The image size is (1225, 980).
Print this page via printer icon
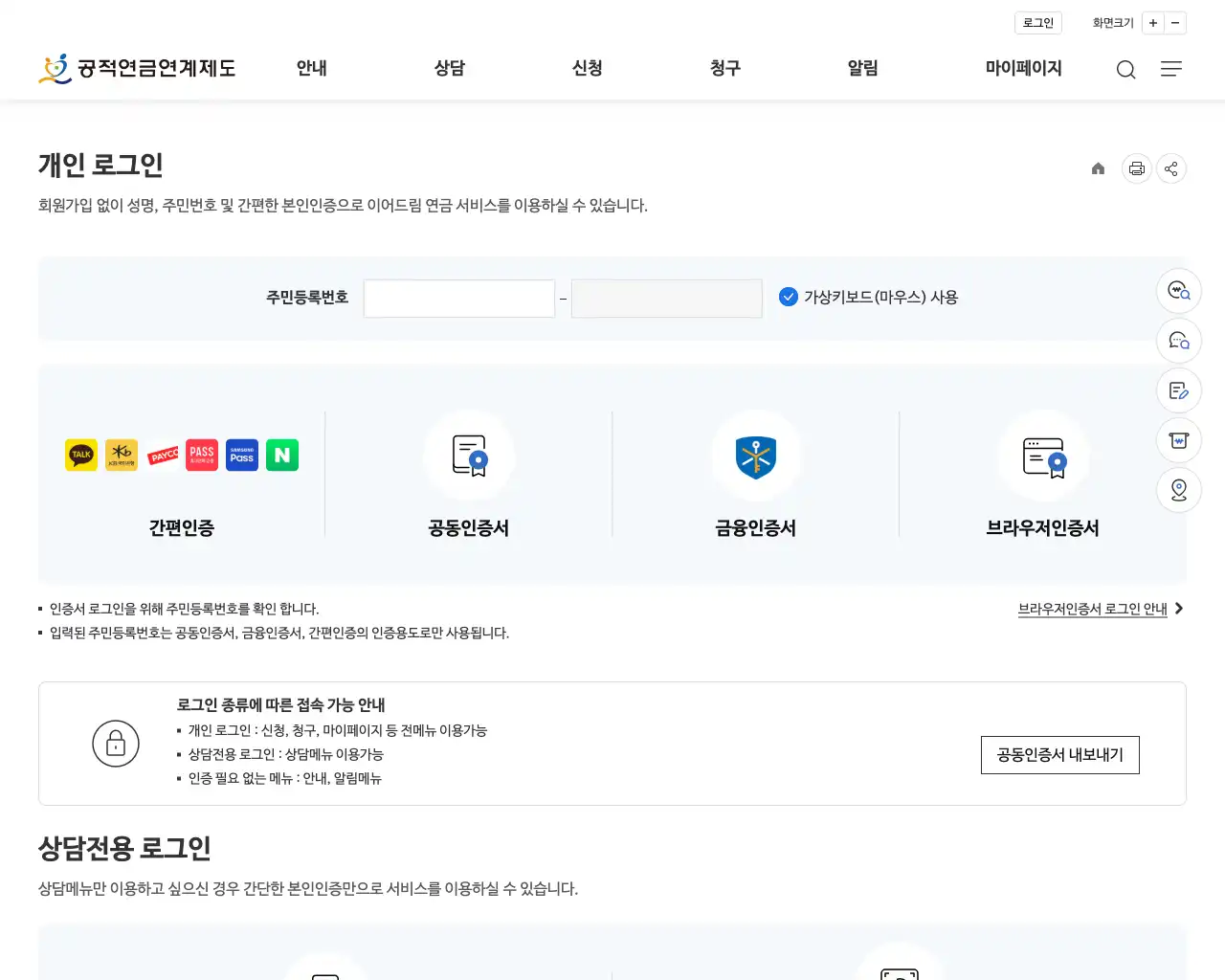tap(1136, 168)
